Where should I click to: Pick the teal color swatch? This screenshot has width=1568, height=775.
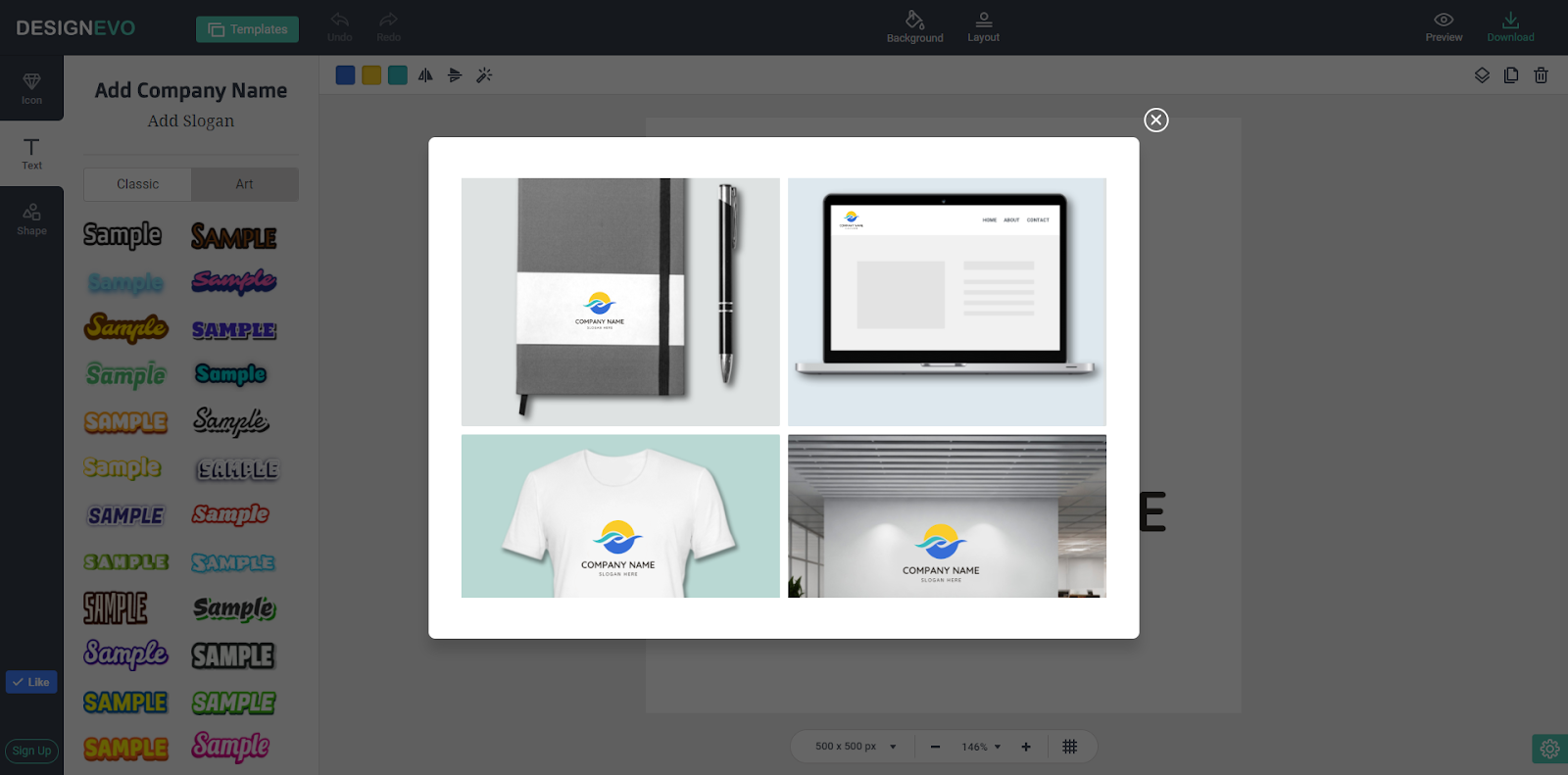(398, 75)
